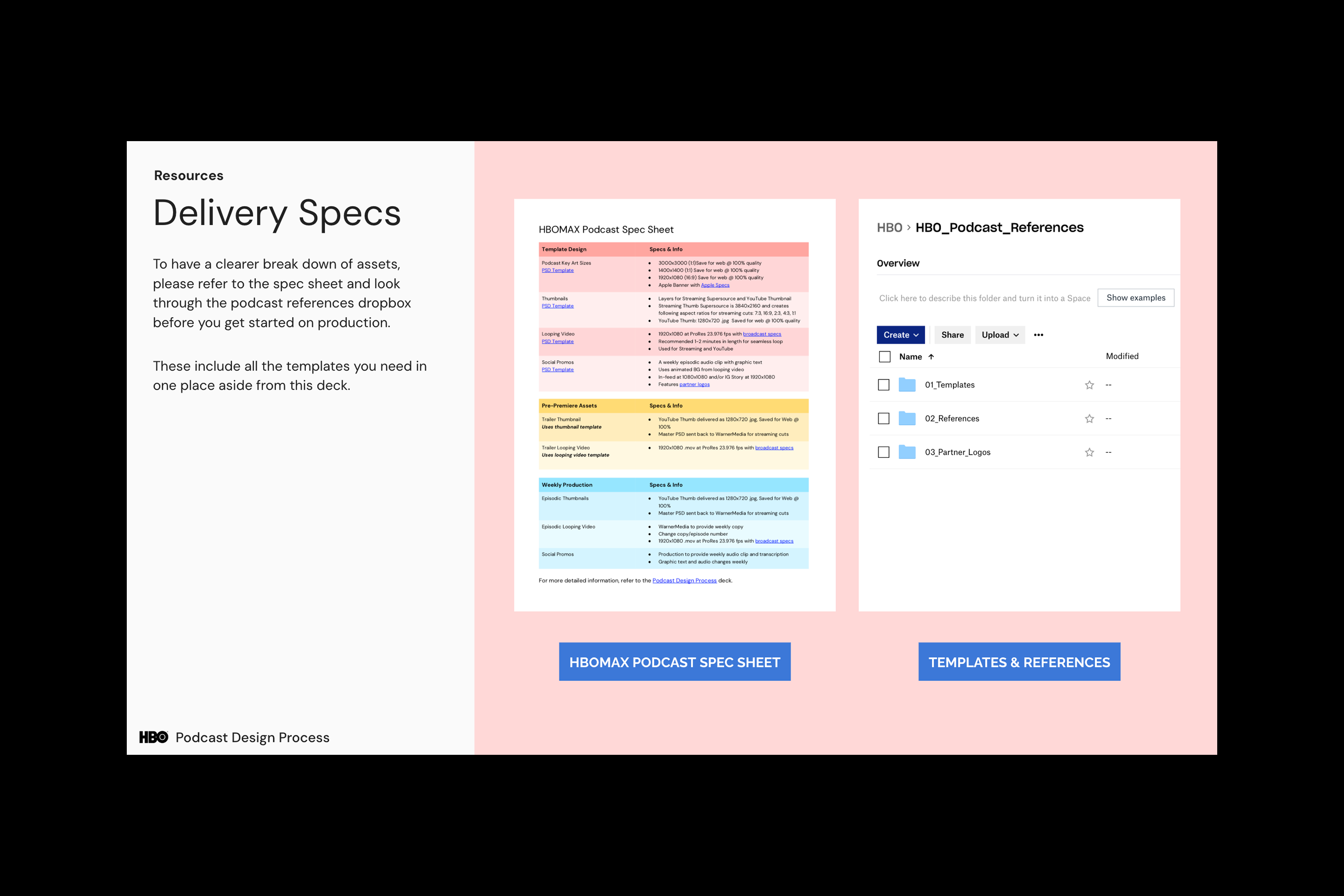Star the 03_Partner_Logos folder
This screenshot has width=1344, height=896.
(x=1089, y=452)
